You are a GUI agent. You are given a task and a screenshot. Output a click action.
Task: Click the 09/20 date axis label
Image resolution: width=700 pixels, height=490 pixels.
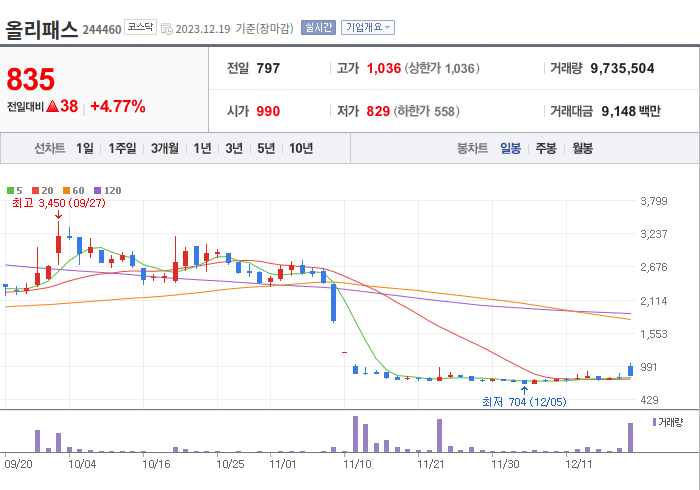18,464
